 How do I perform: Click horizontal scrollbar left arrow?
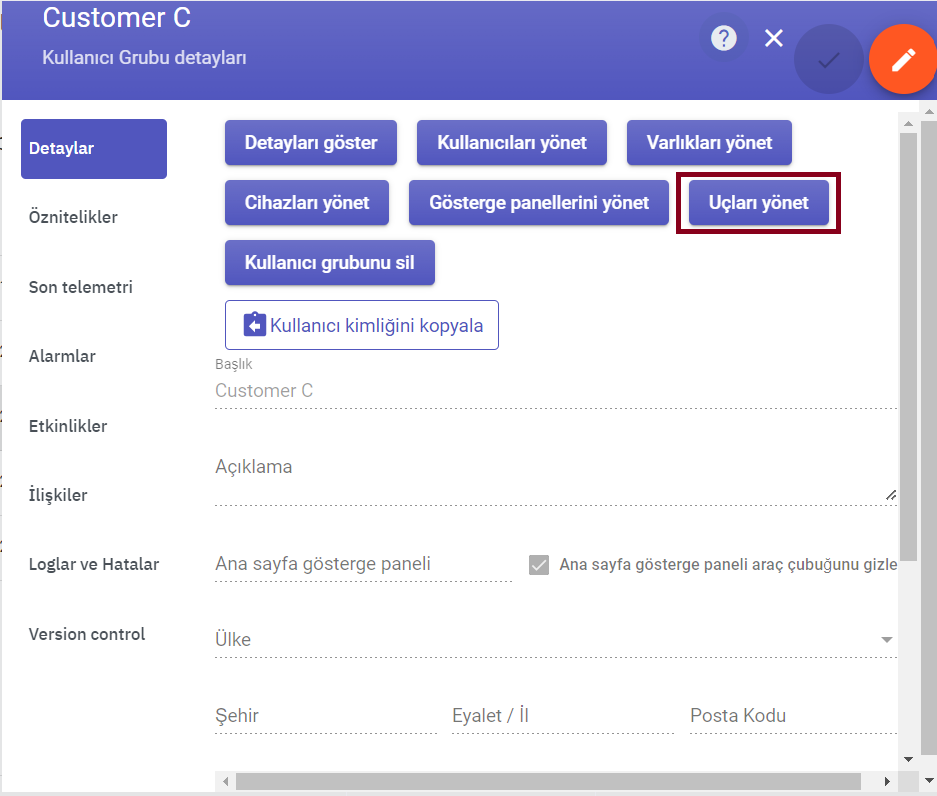point(225,781)
